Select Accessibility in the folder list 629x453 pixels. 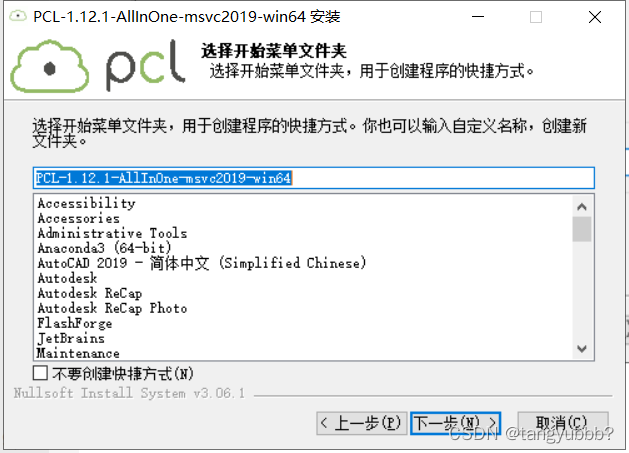87,203
